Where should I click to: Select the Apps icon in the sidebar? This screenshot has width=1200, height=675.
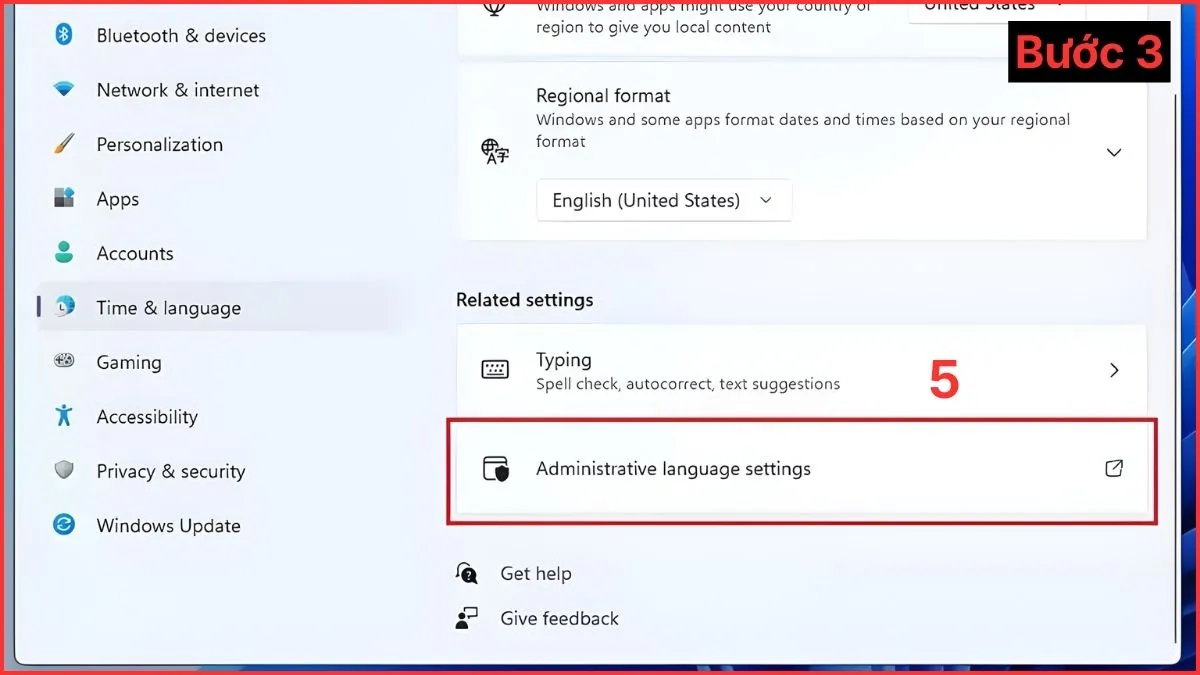click(62, 198)
